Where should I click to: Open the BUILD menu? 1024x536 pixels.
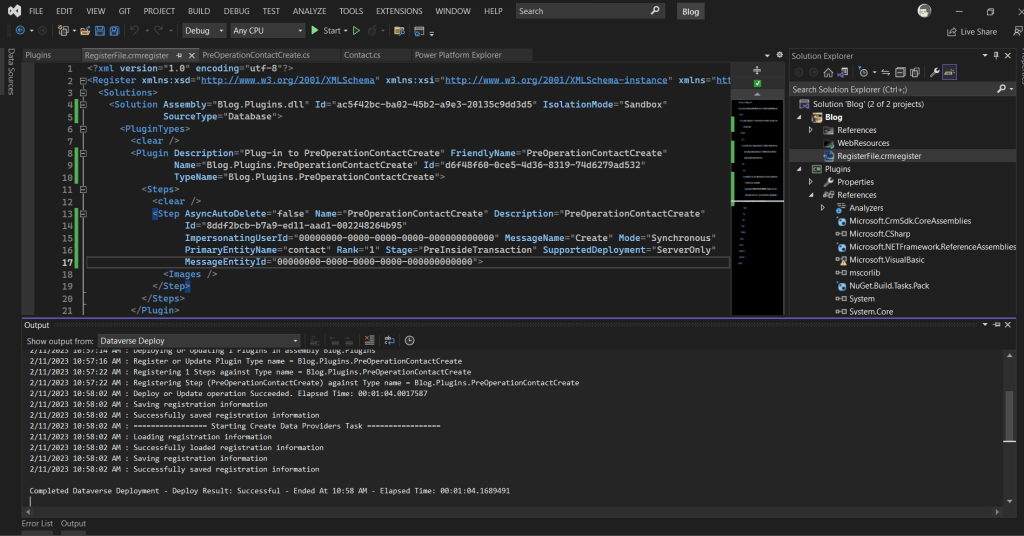[199, 11]
